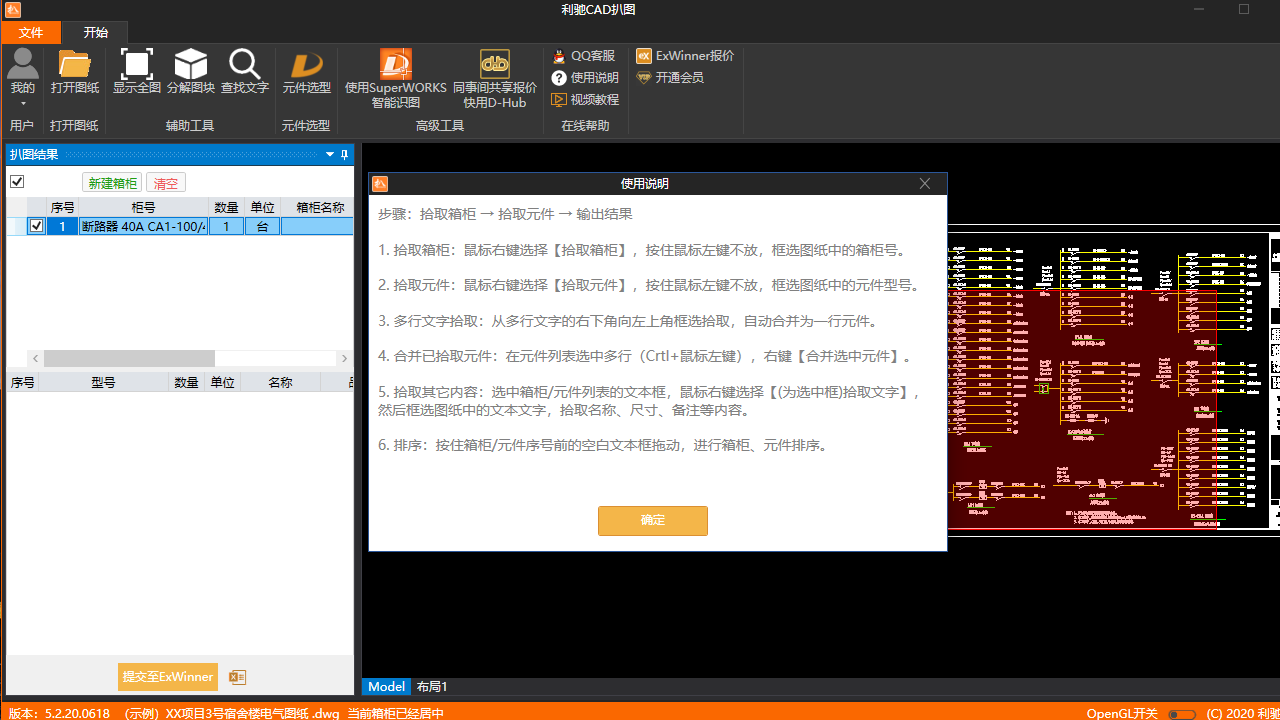Pin the 扒图结果 panel
Image resolution: width=1280 pixels, height=720 pixels.
tap(345, 155)
